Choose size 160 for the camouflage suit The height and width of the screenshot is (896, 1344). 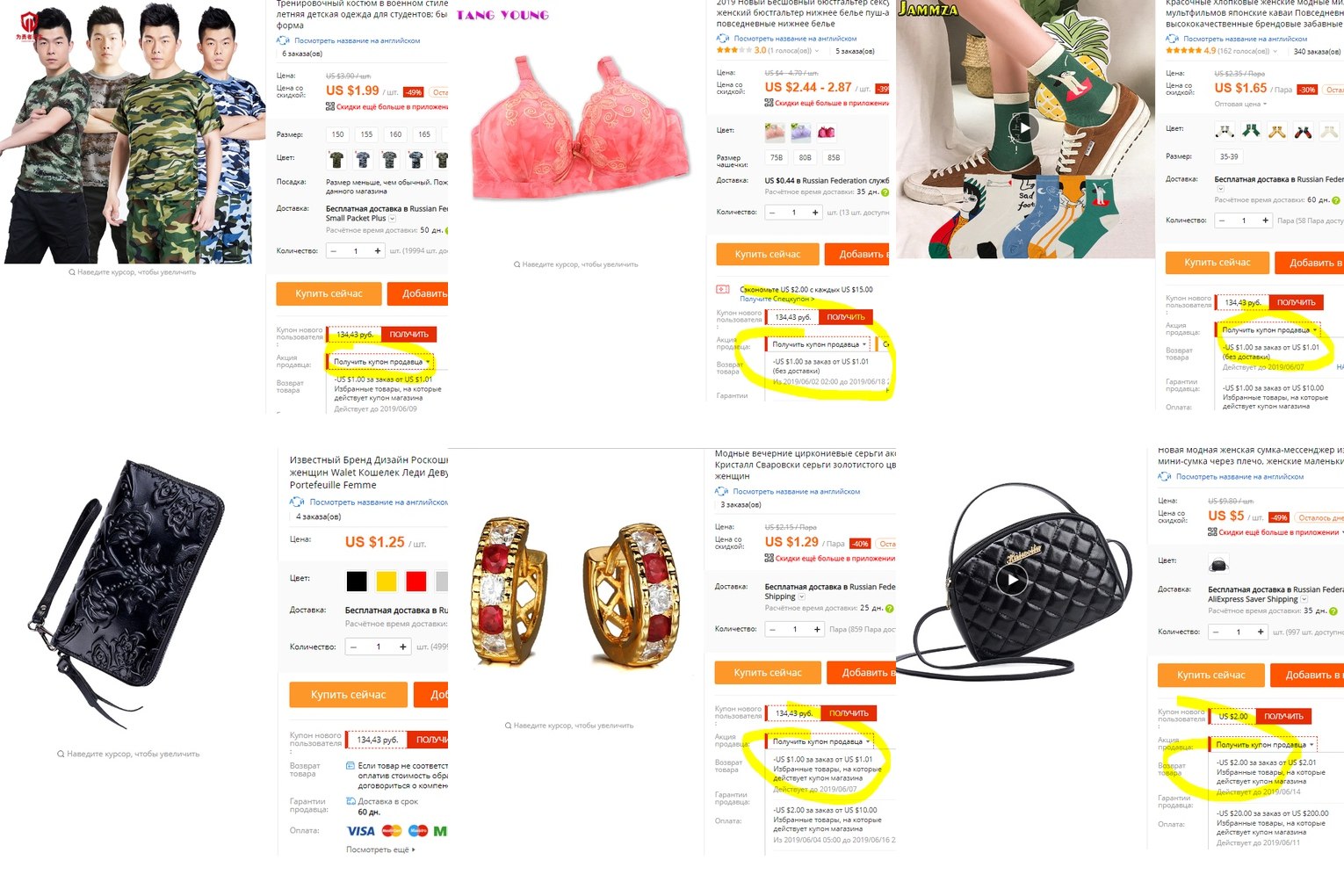(x=395, y=134)
